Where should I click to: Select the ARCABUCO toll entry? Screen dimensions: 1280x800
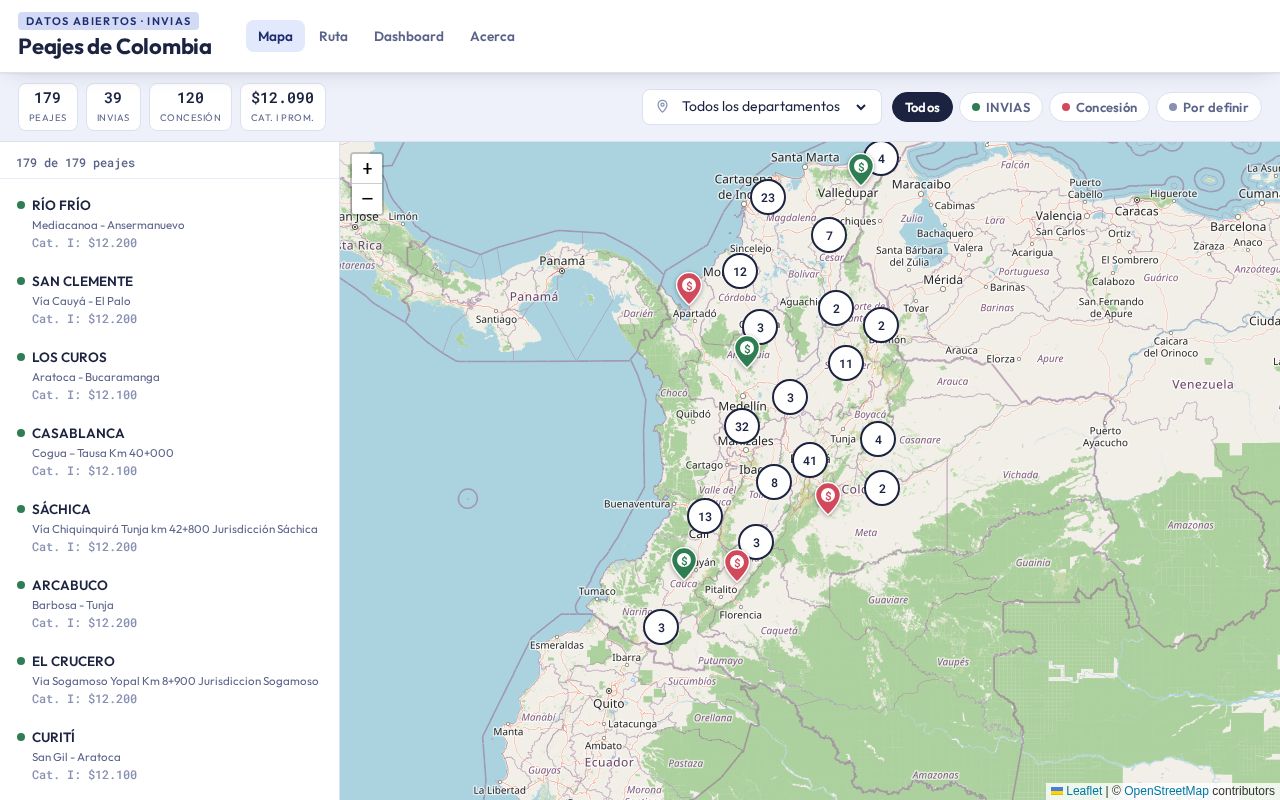pos(170,603)
